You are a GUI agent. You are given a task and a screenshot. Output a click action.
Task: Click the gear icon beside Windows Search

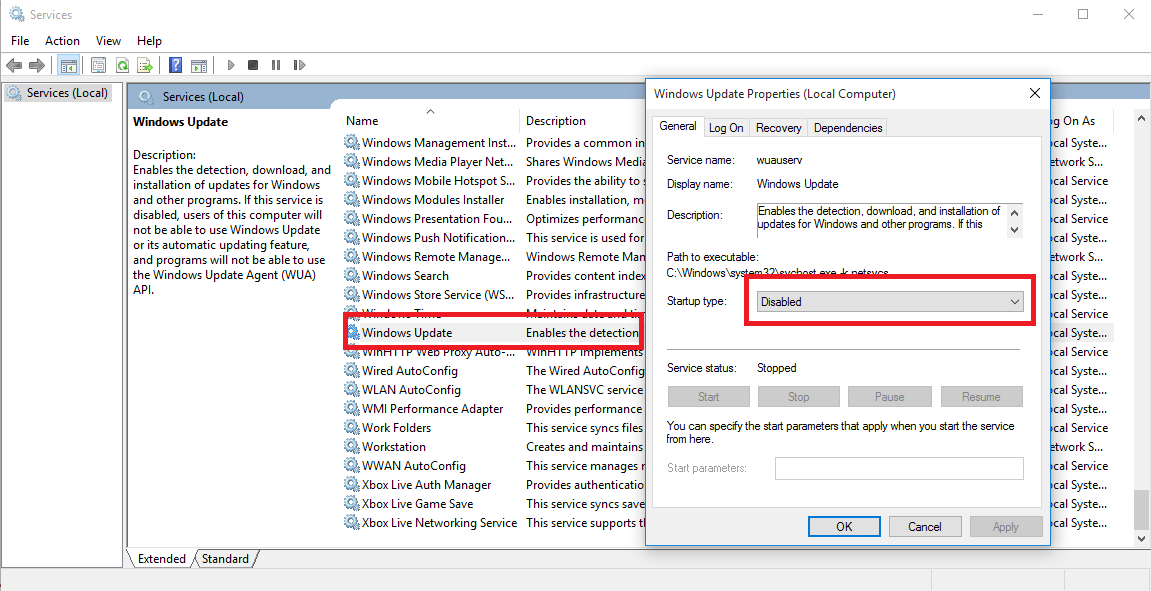352,275
